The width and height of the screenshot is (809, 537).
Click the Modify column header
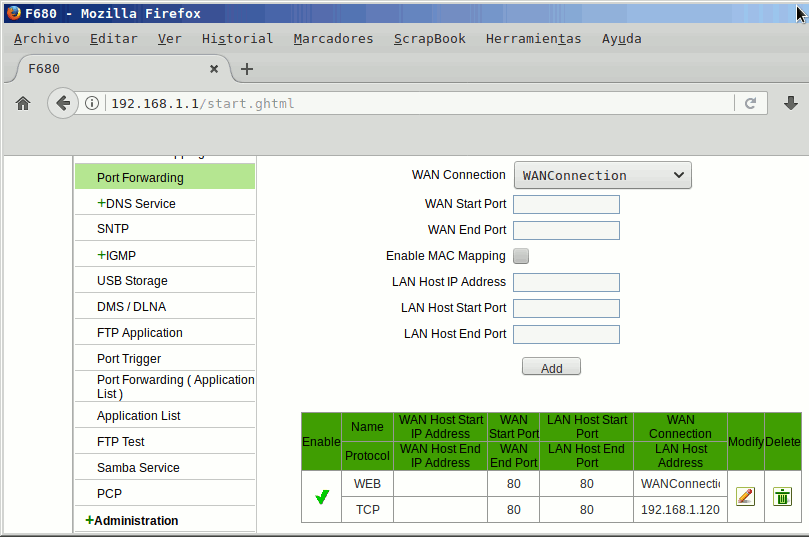click(x=746, y=442)
